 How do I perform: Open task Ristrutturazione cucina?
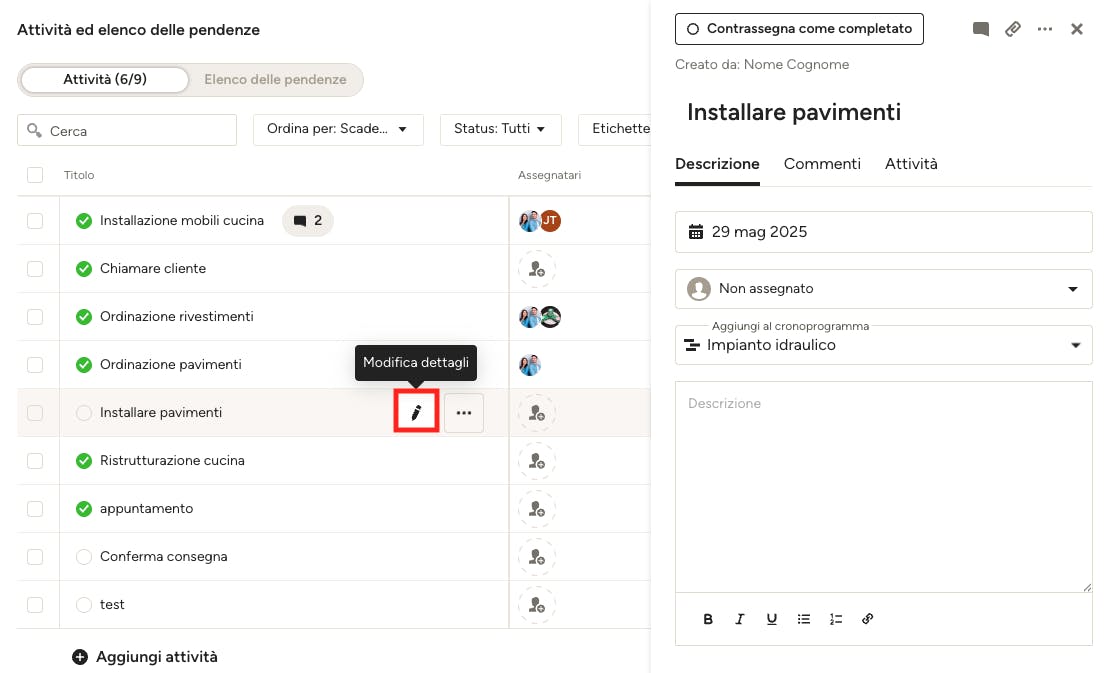[x=172, y=461]
